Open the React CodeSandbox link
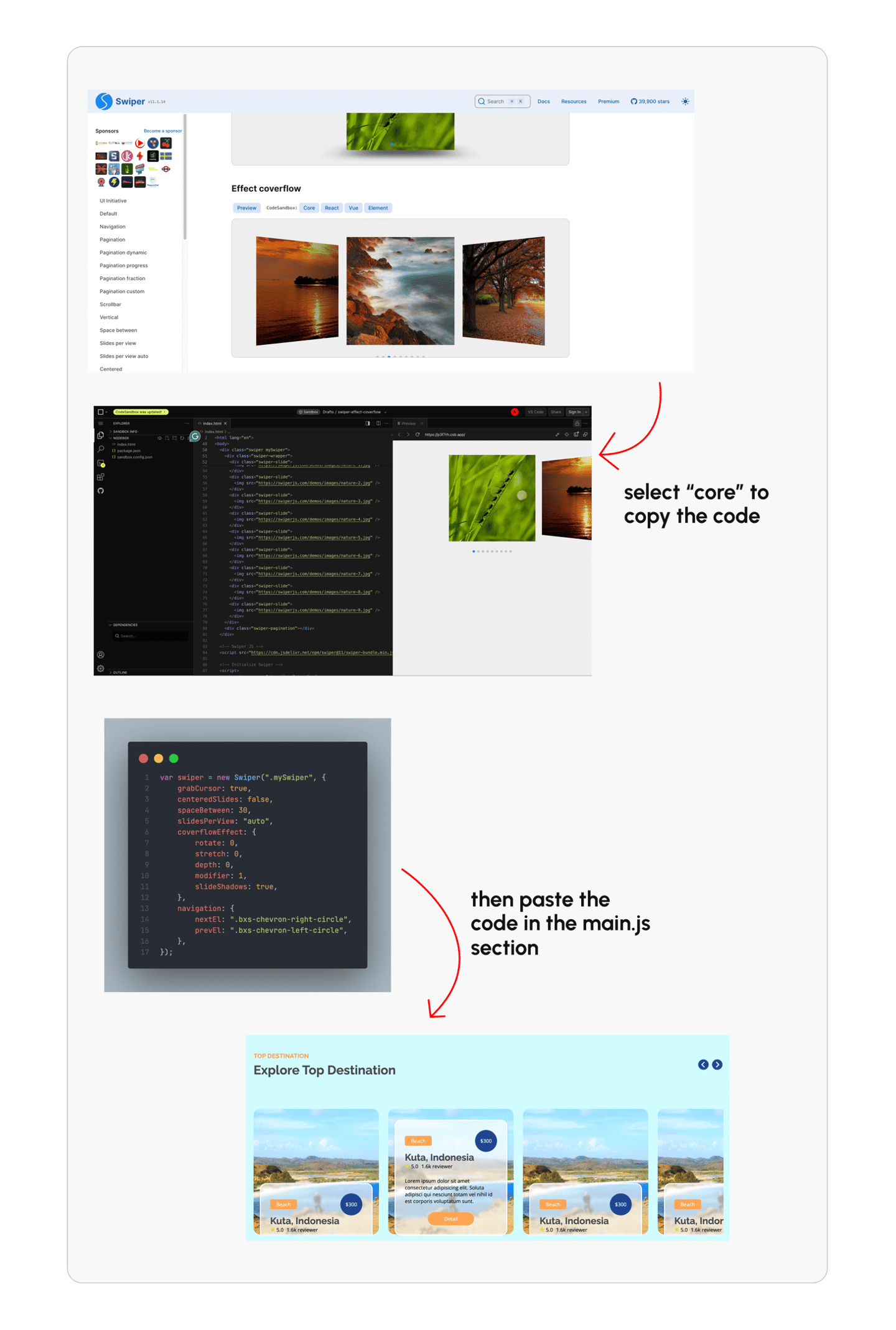This screenshot has height=1330, width=896. click(x=332, y=208)
